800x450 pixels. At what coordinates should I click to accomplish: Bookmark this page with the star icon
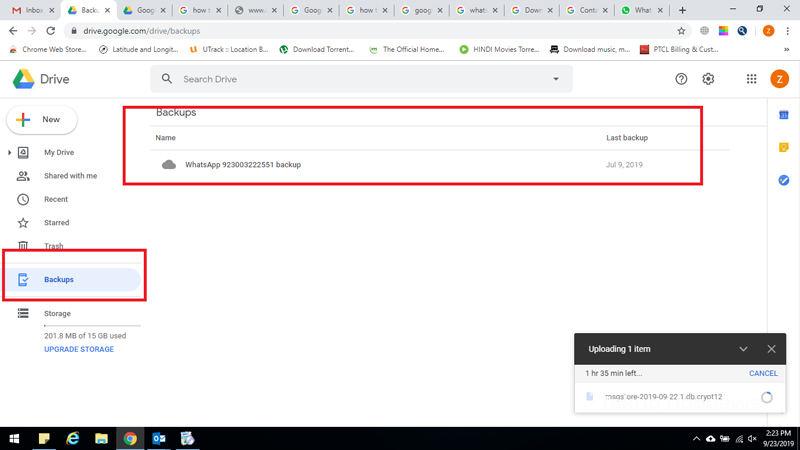pyautogui.click(x=681, y=31)
